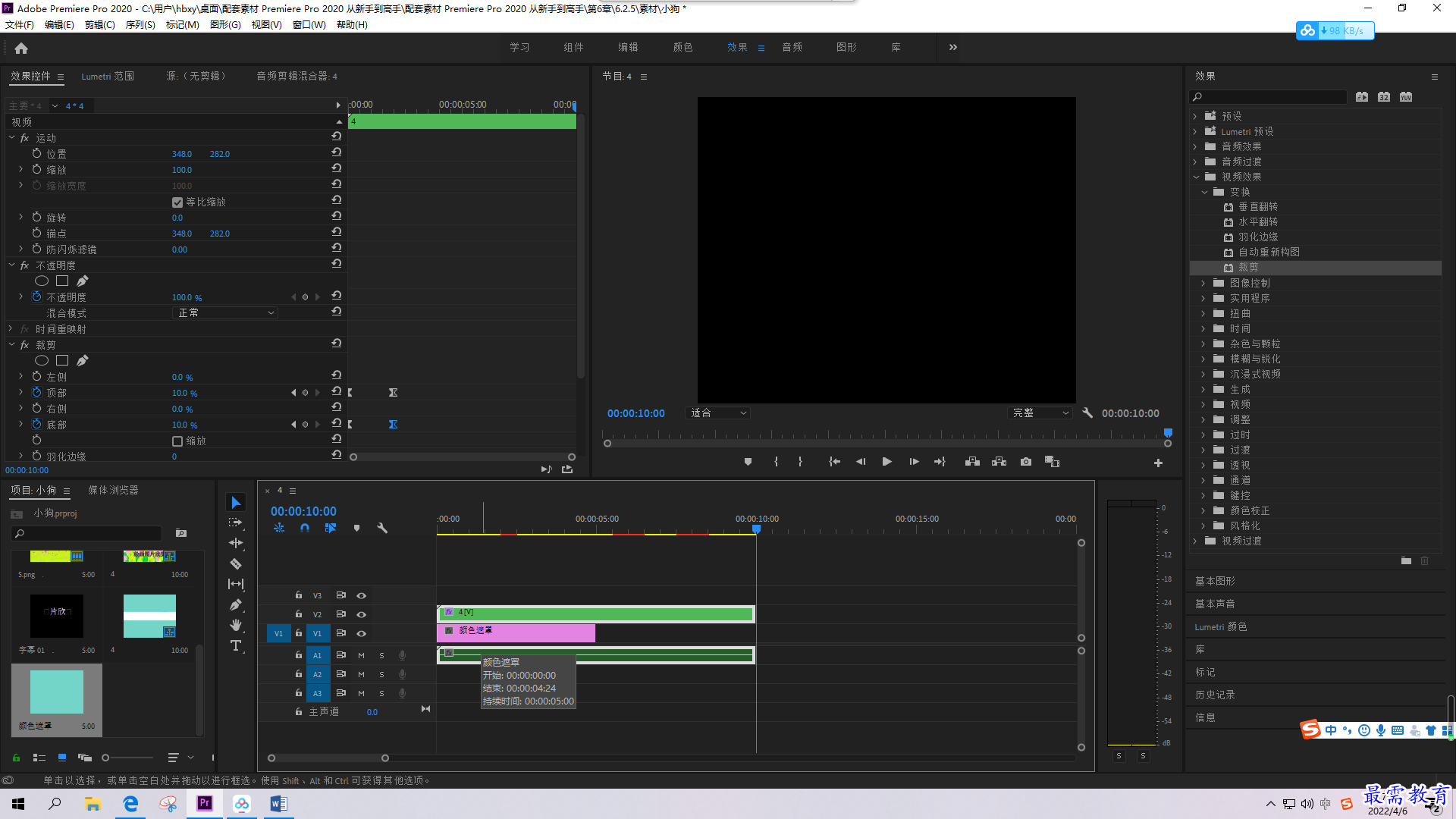This screenshot has width=1456, height=819.
Task: Open timeline display settings wrench
Action: coord(382,528)
